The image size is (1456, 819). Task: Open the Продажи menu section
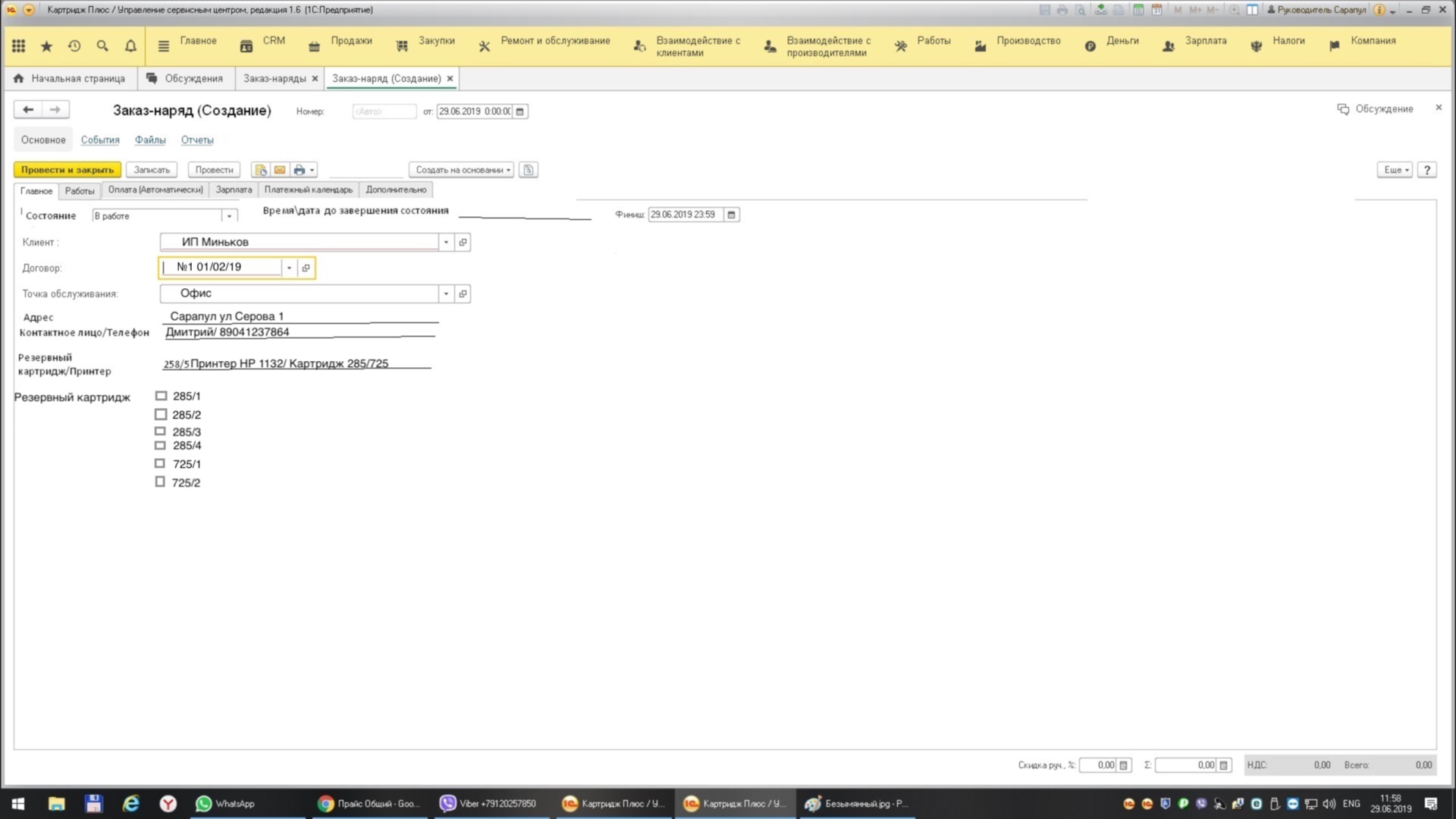(x=351, y=41)
